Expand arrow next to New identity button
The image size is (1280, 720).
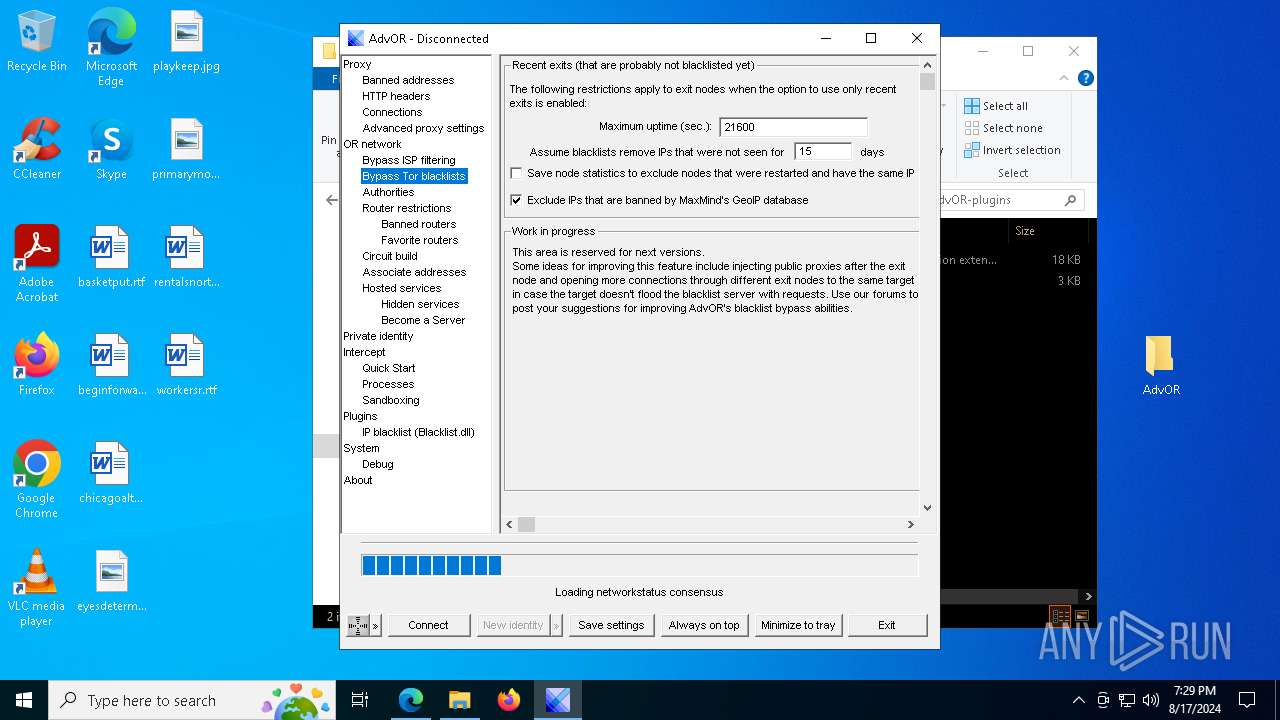pyautogui.click(x=556, y=625)
